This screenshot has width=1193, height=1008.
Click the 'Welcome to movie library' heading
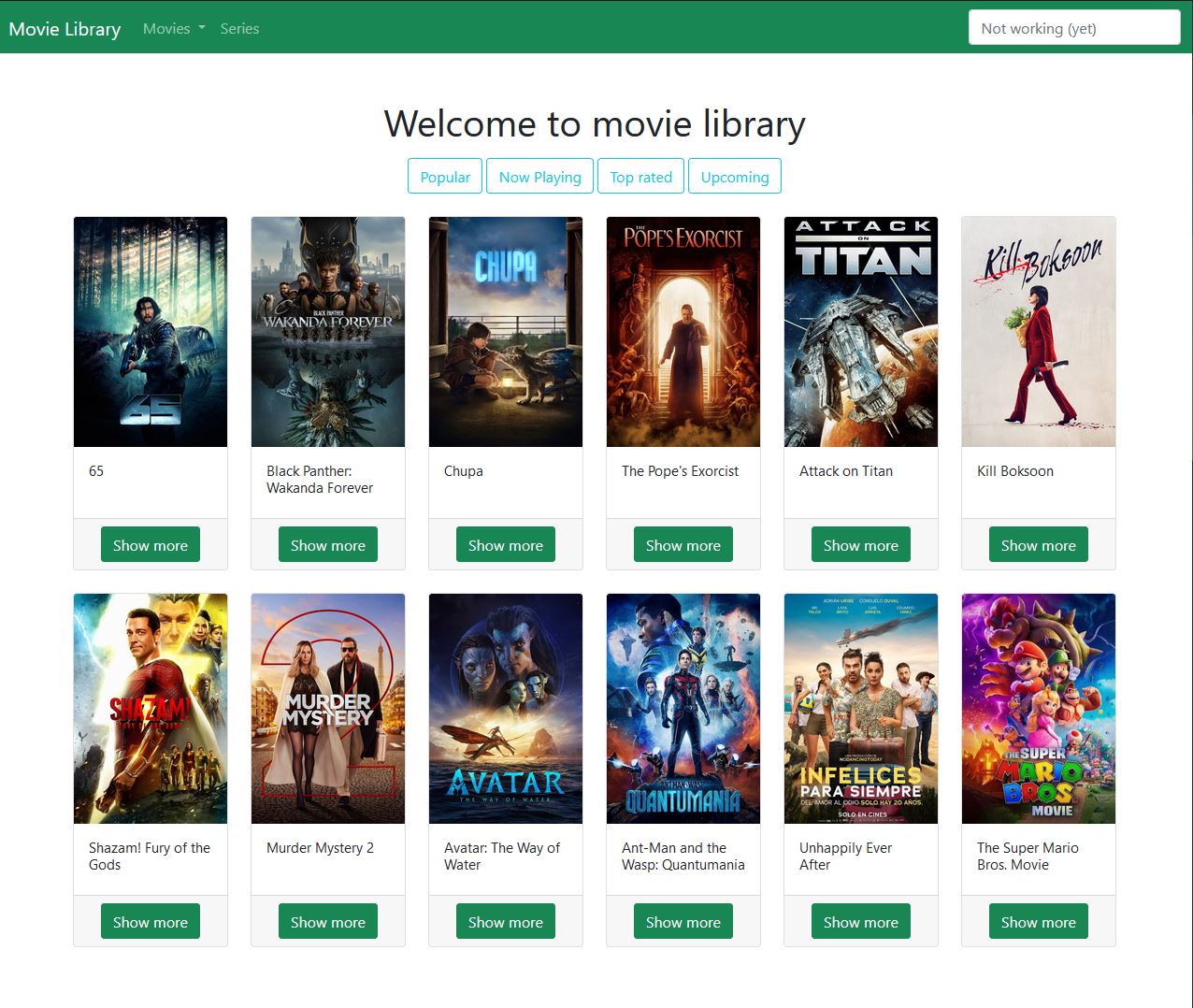595,123
